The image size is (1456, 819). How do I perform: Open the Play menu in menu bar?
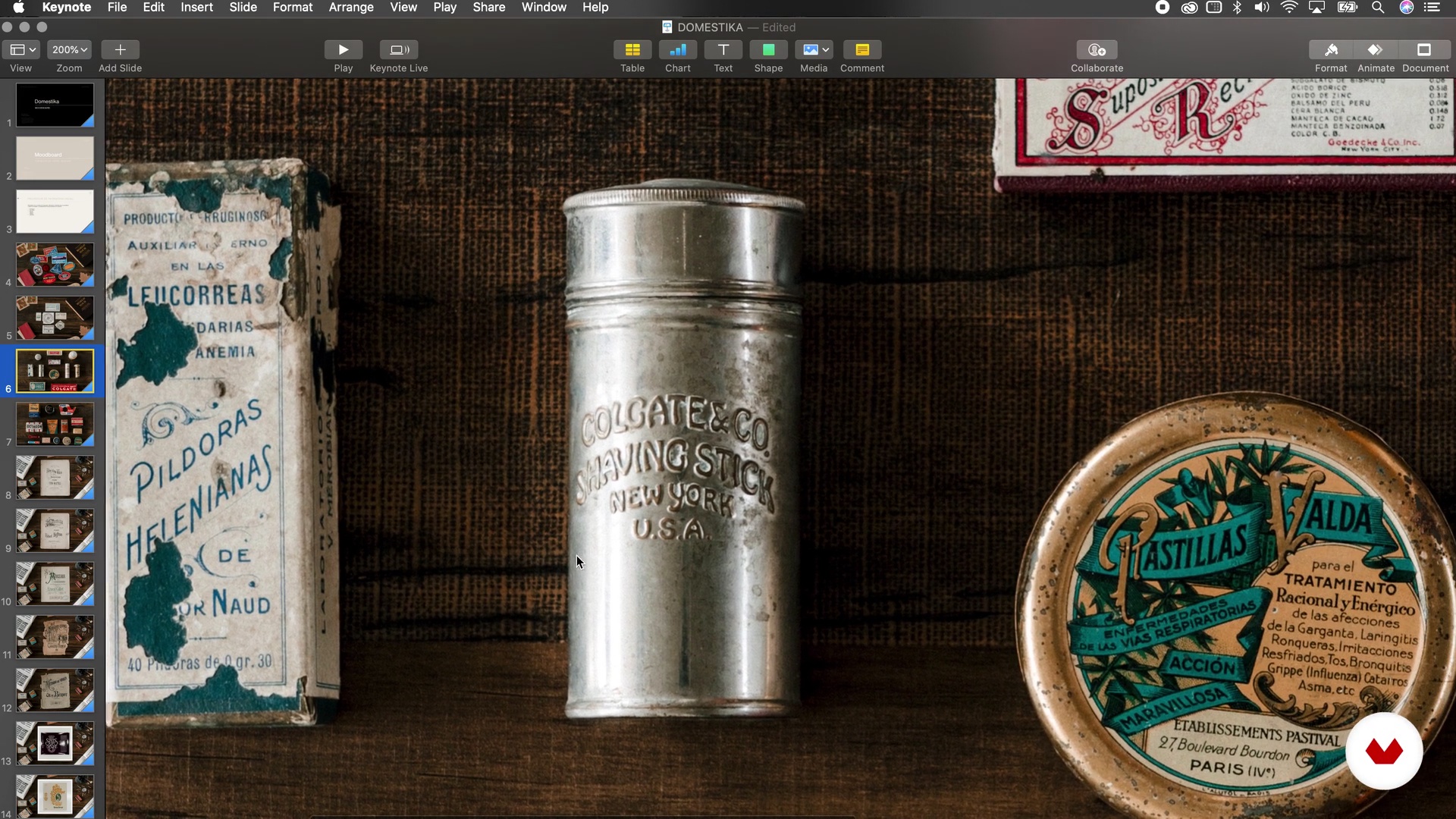(445, 8)
